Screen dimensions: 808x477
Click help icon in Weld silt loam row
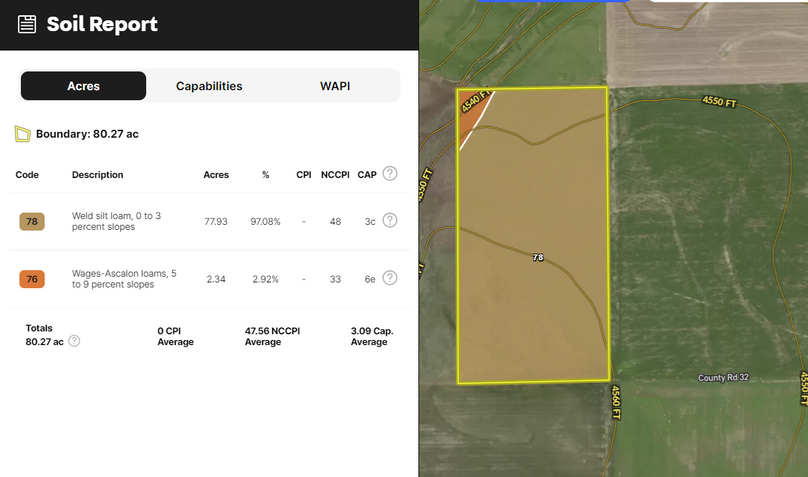point(390,221)
